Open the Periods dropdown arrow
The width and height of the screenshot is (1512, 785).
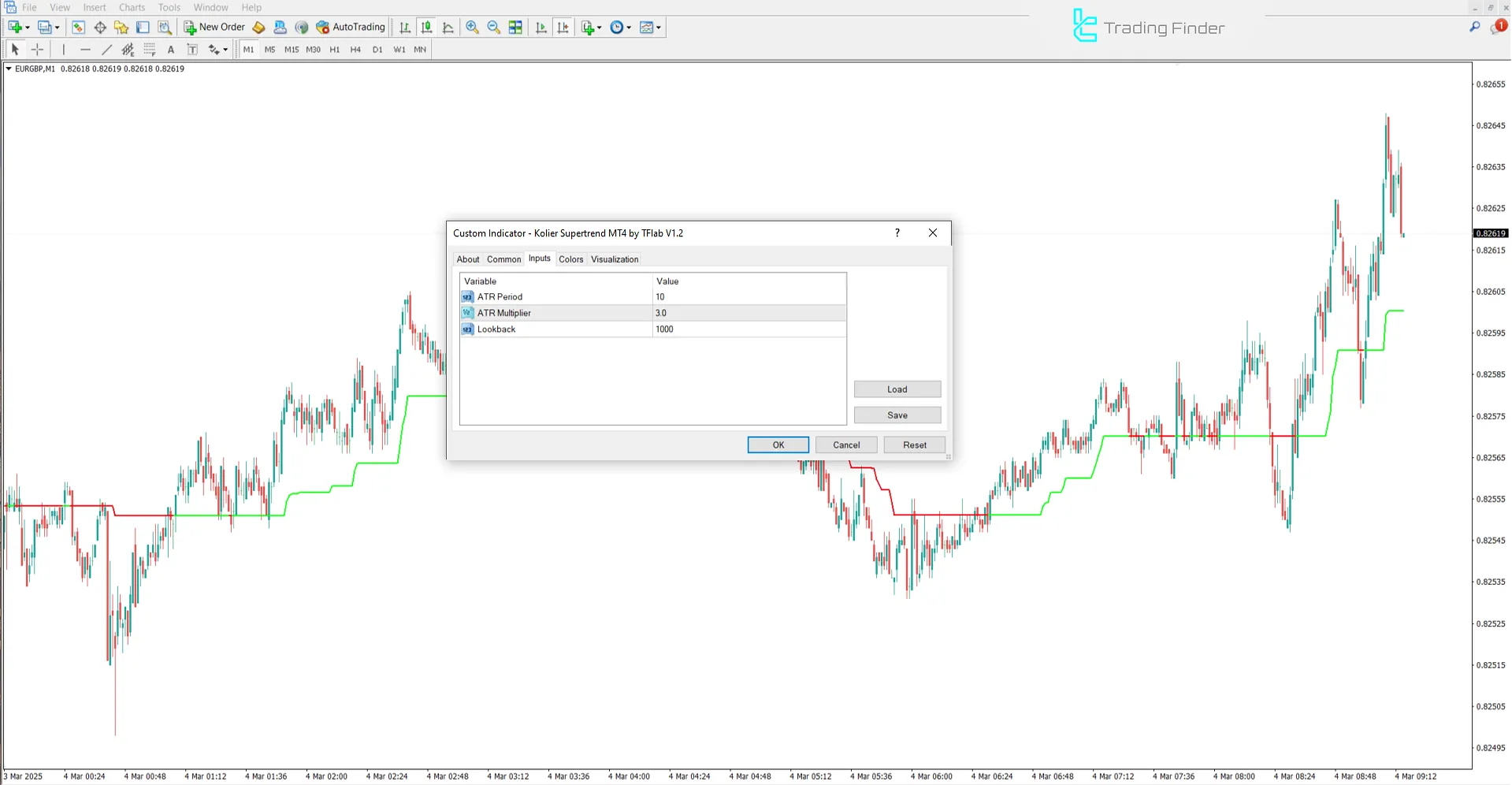tap(629, 27)
